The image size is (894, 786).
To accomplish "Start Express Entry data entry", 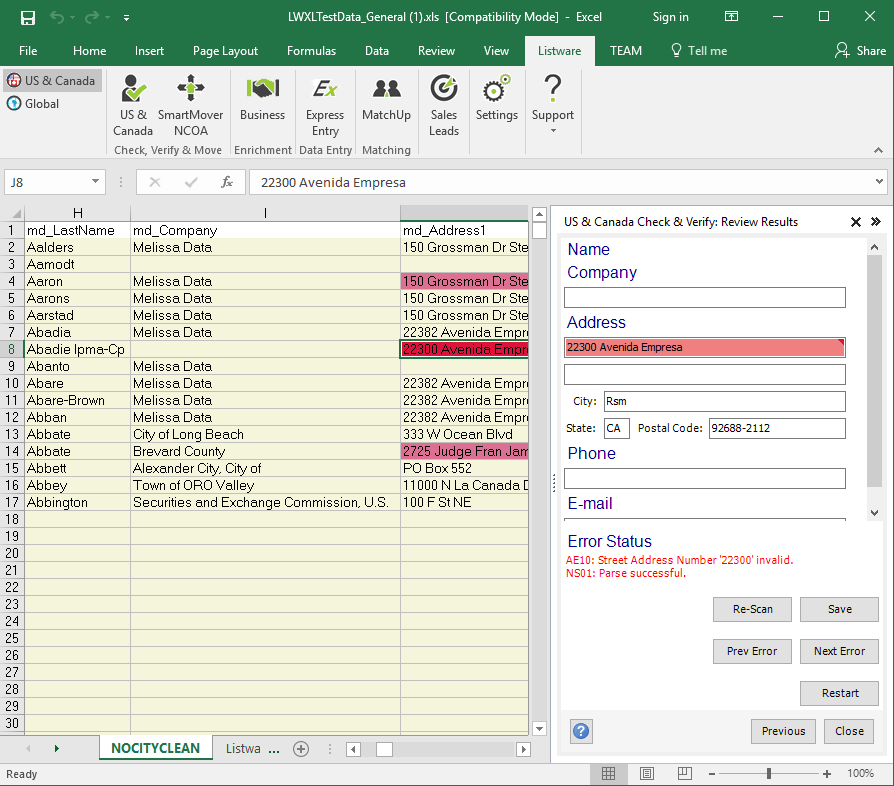I will point(325,105).
